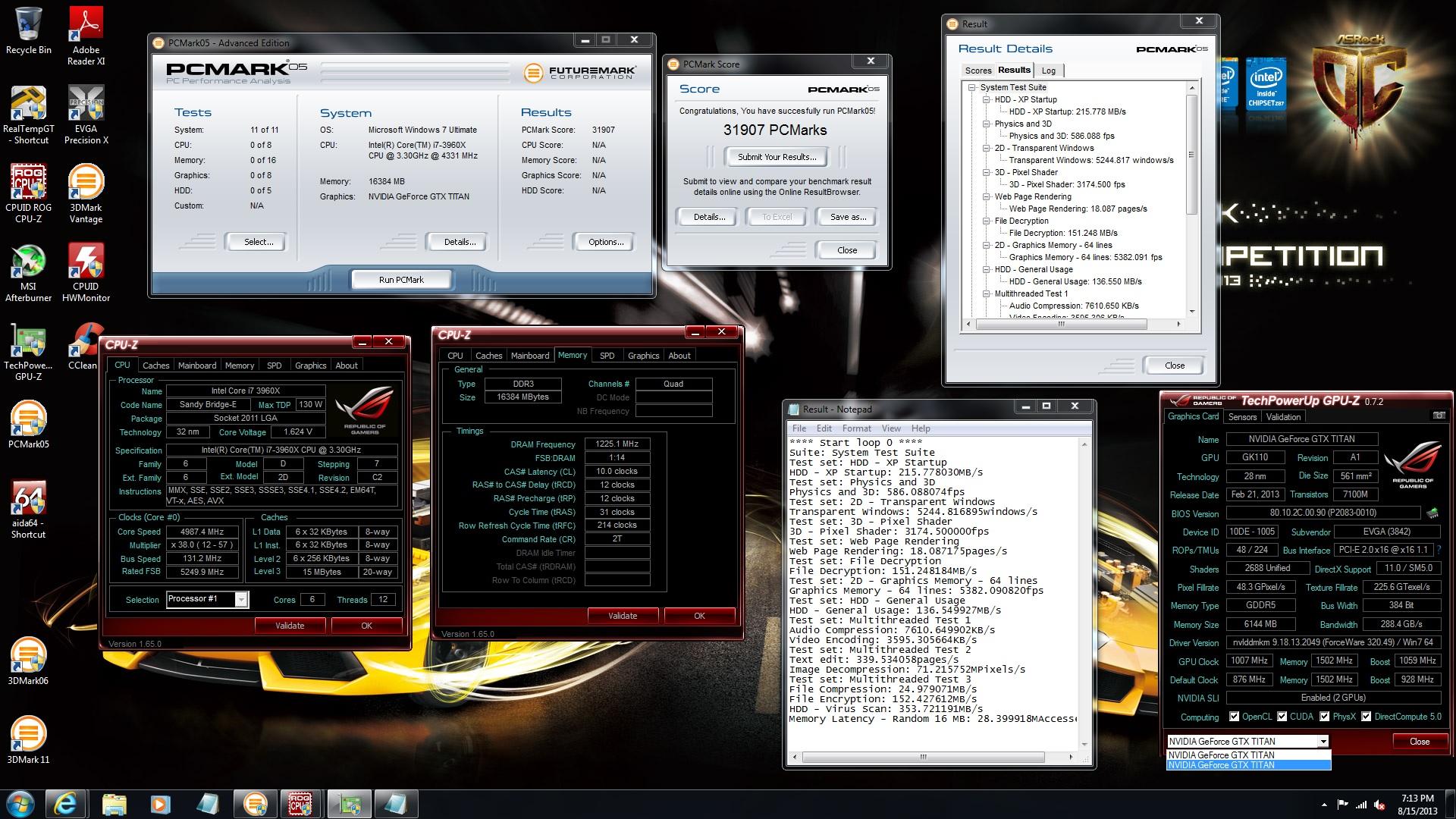The width and height of the screenshot is (1456, 819).
Task: Collapse HDD - XP Startup node
Action: pyautogui.click(x=987, y=99)
